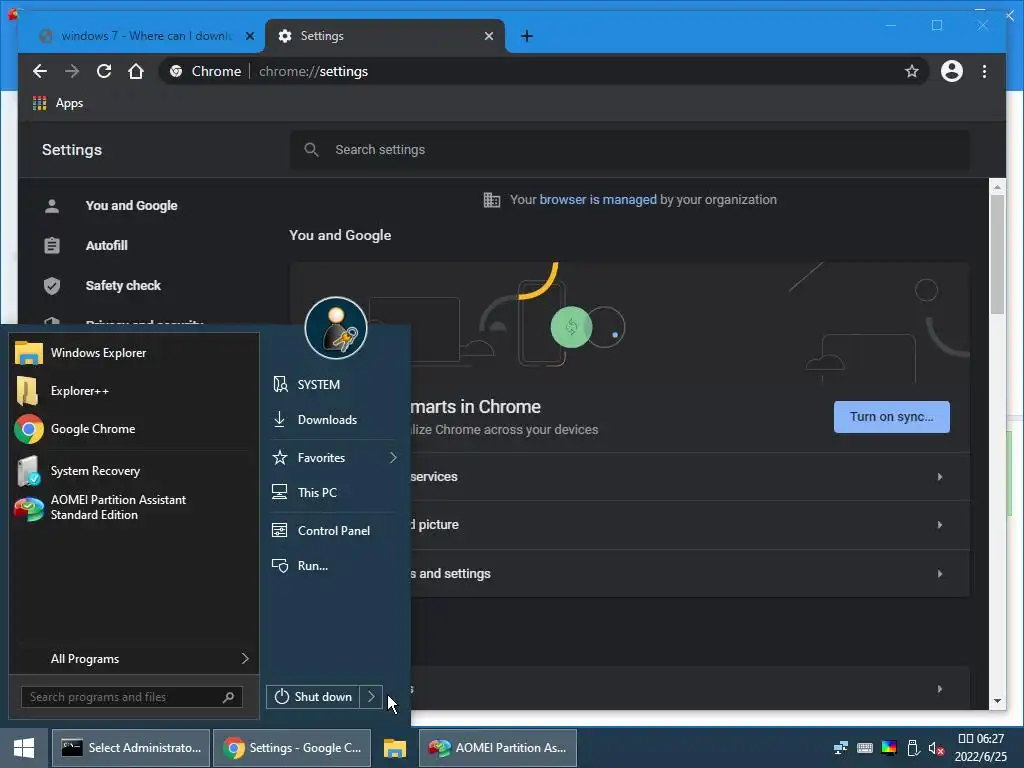
Task: Click the settings page vertical scrollbar
Action: (997, 255)
